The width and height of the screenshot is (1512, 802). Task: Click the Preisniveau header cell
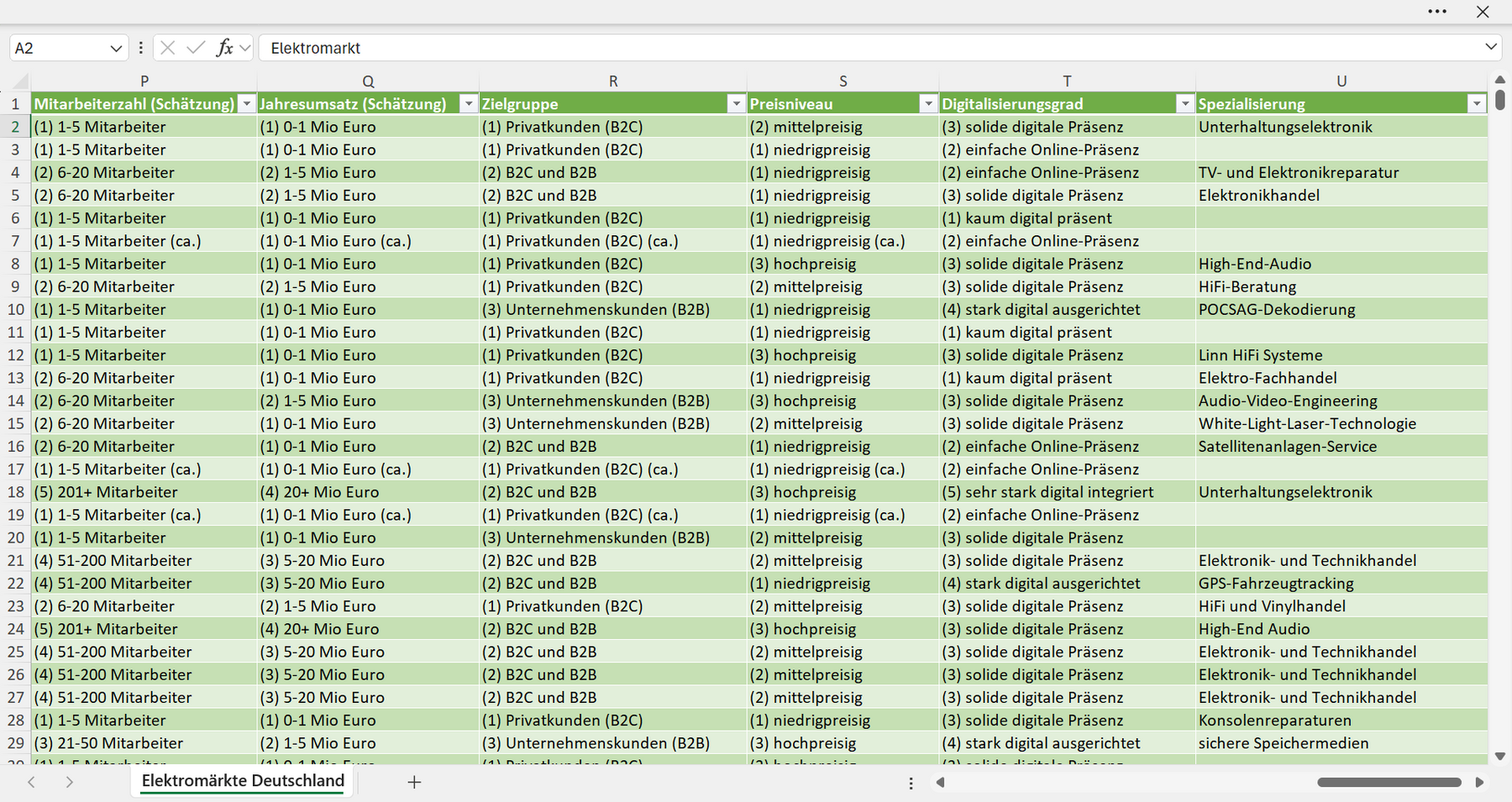pos(843,104)
